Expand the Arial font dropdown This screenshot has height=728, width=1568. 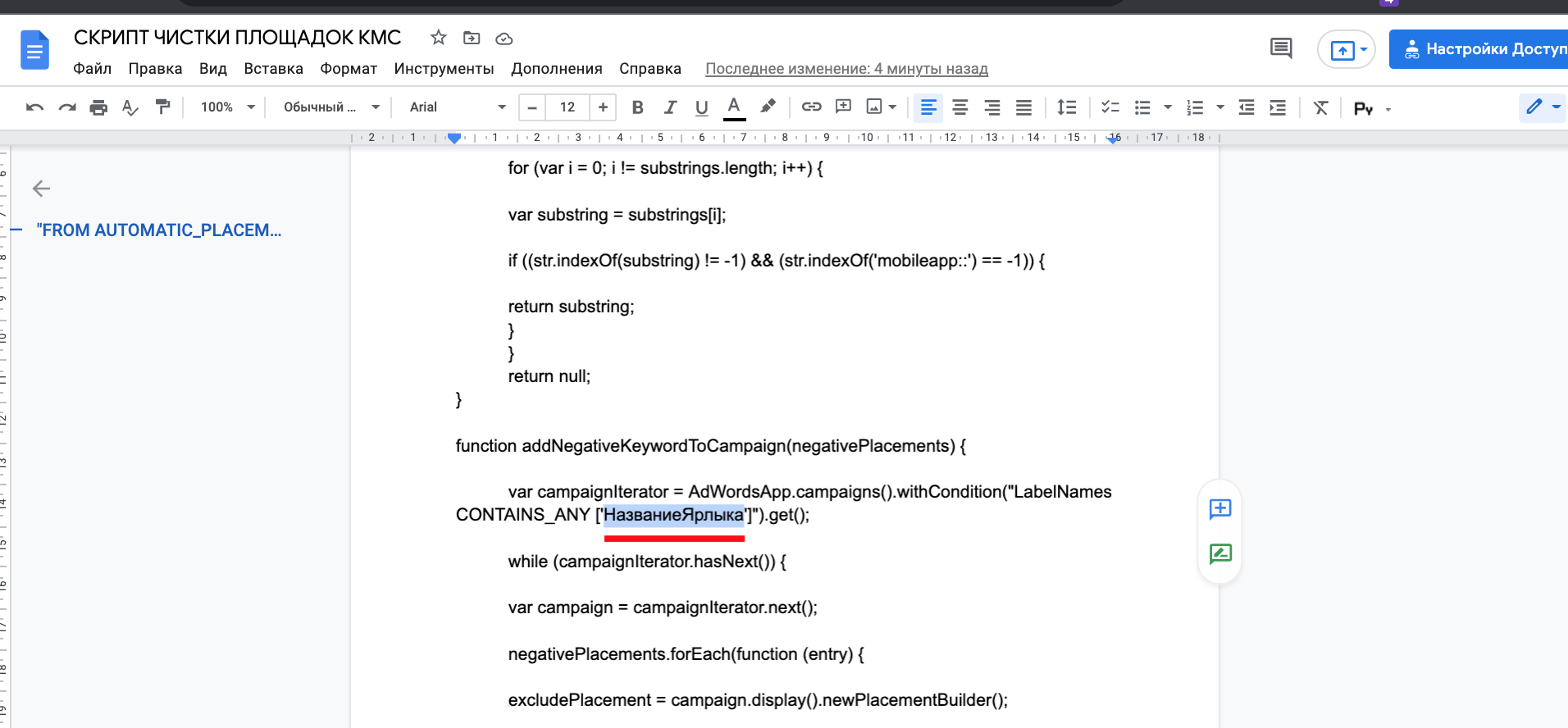click(458, 107)
